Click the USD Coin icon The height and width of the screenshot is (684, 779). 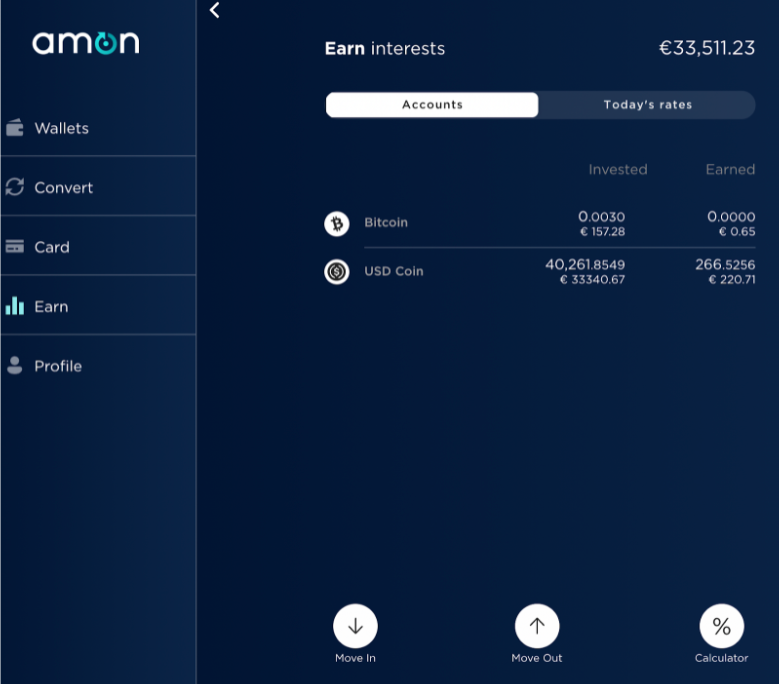pos(337,272)
